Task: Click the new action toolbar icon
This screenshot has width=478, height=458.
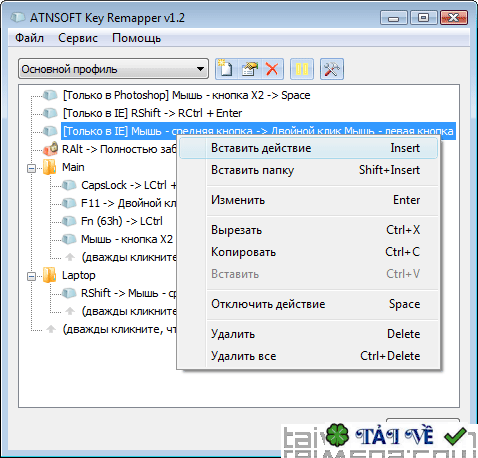Action: pos(227,69)
